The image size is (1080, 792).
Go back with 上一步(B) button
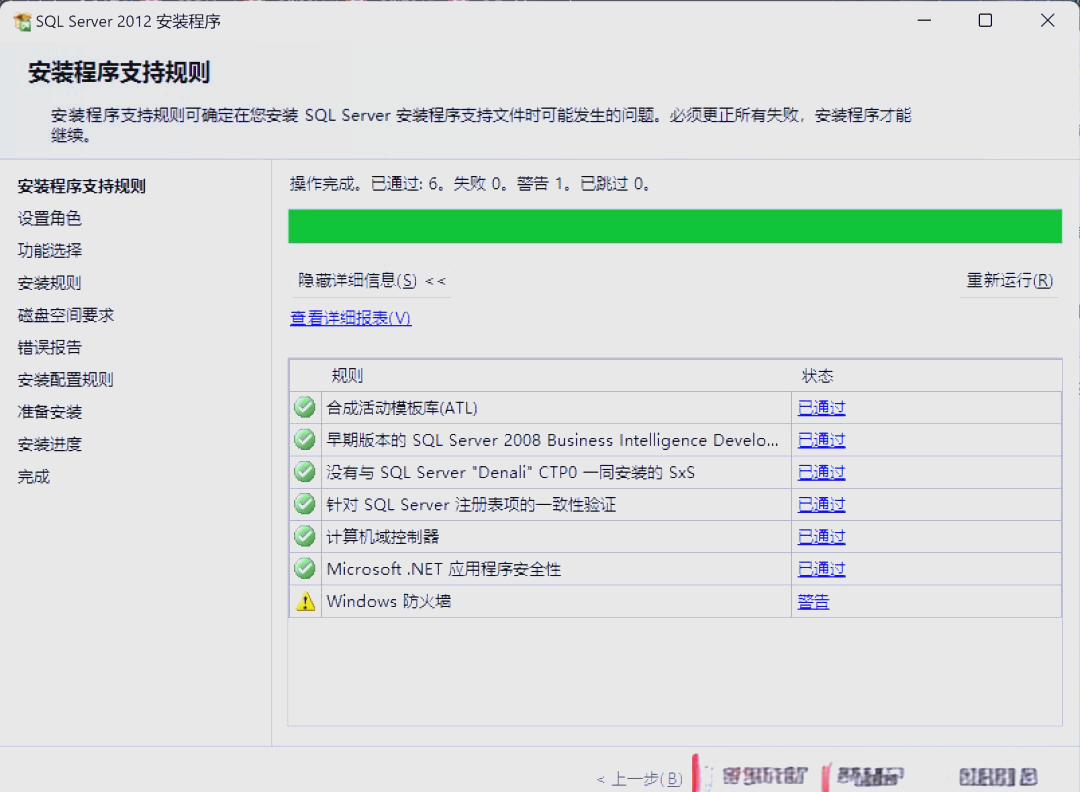[640, 779]
